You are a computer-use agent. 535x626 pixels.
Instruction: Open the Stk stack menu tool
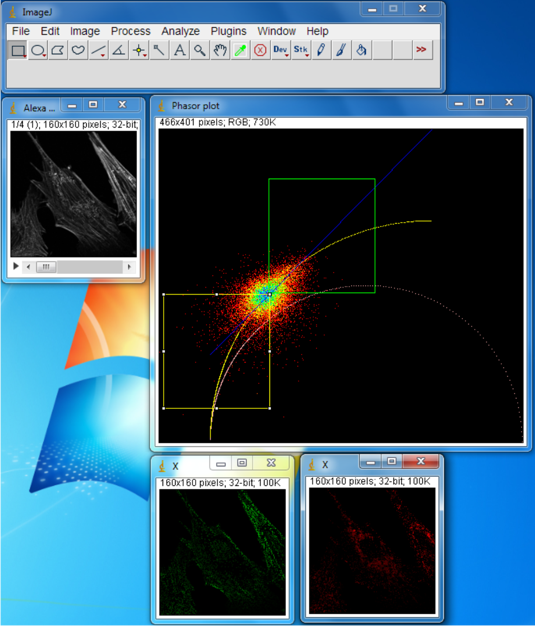point(301,50)
